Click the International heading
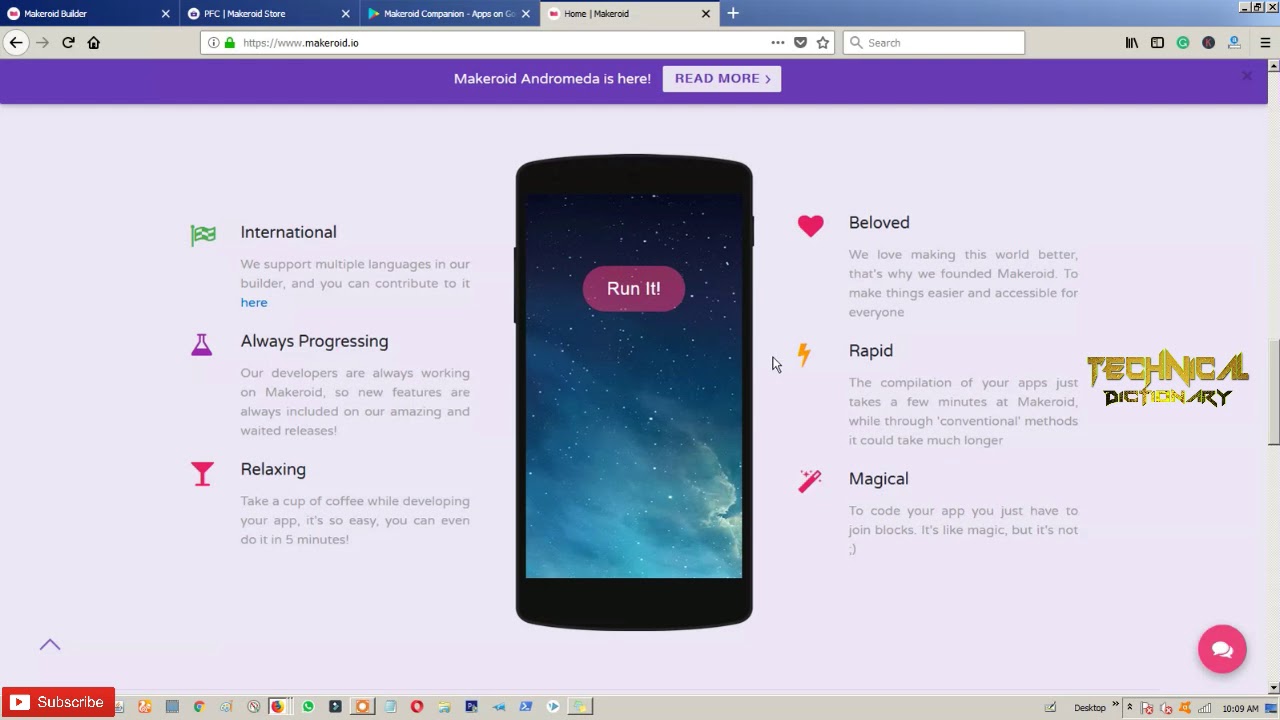Screen dimensions: 1280x720 [x=288, y=232]
